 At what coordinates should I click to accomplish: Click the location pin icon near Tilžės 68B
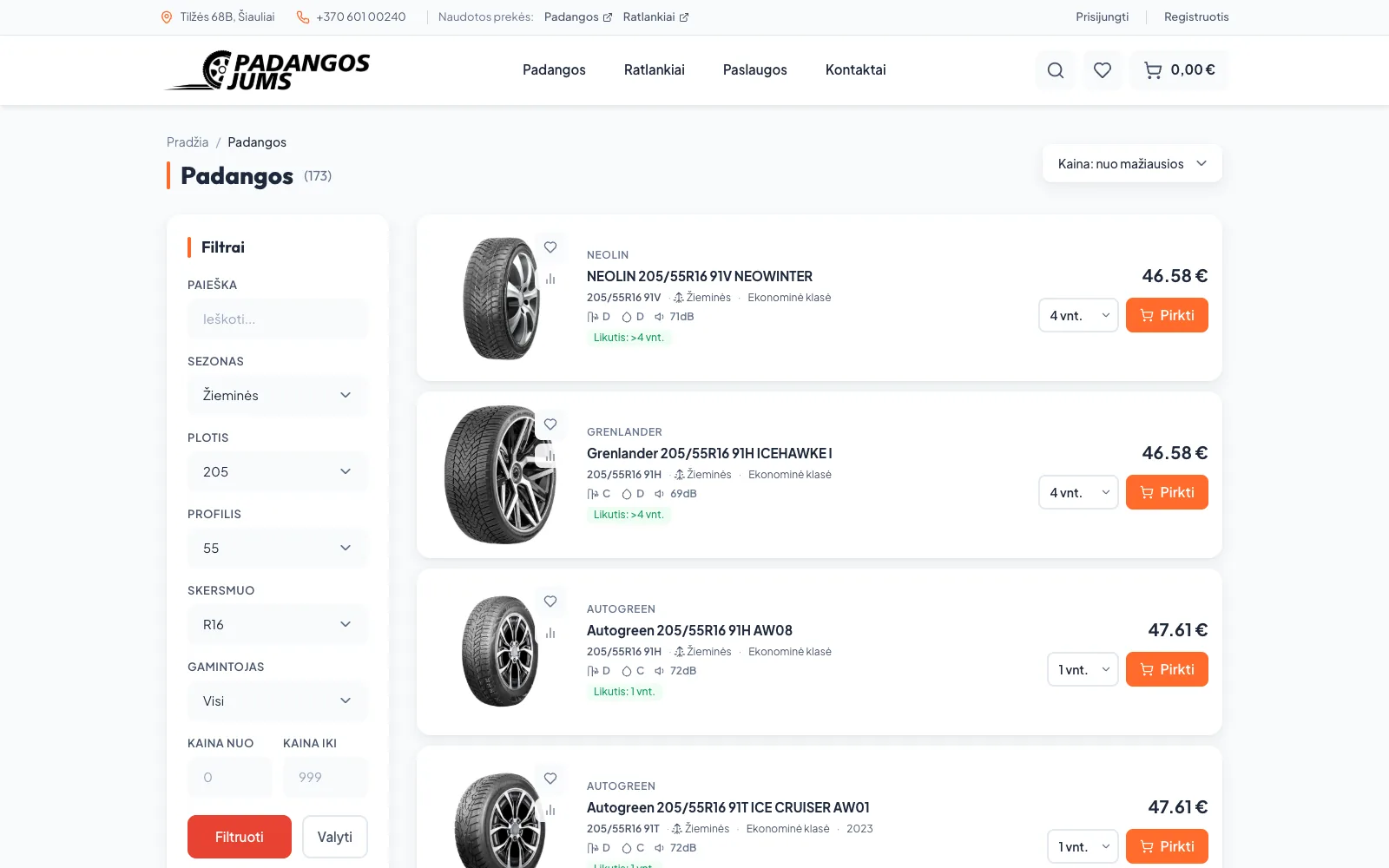(x=167, y=17)
